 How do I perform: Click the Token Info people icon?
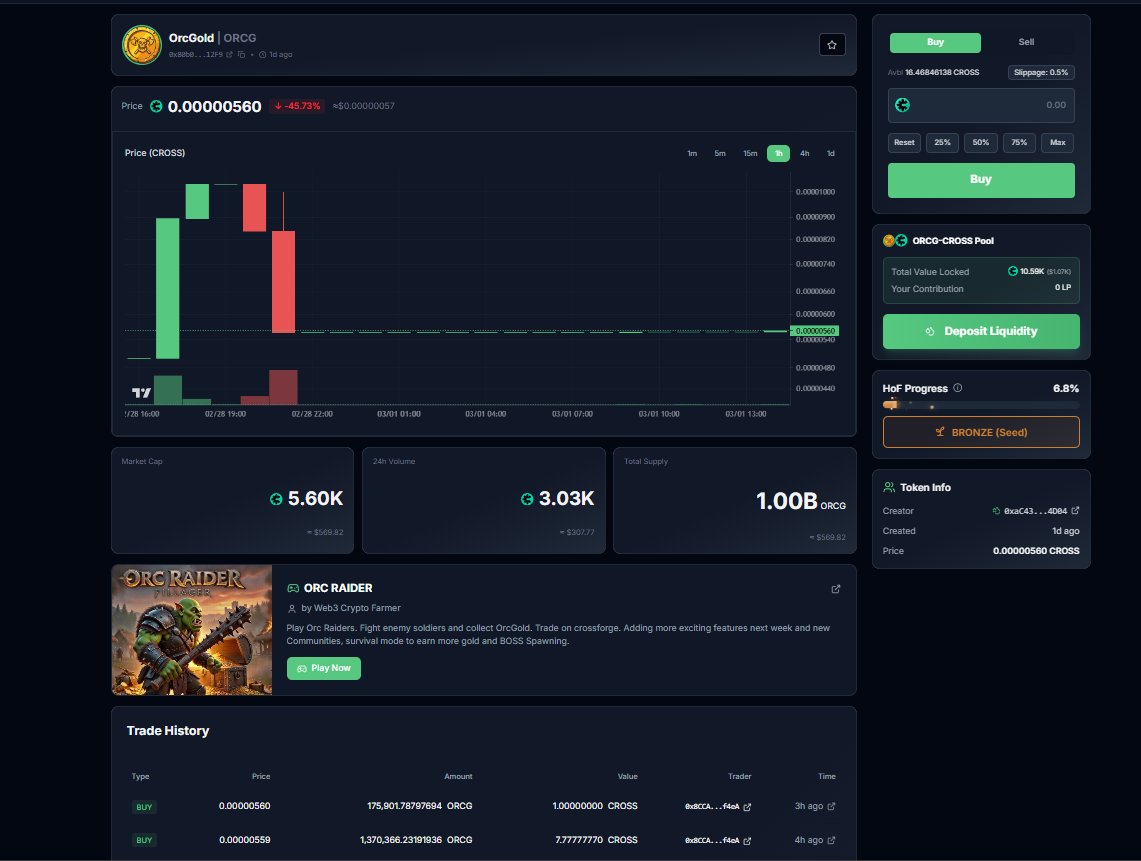(889, 487)
